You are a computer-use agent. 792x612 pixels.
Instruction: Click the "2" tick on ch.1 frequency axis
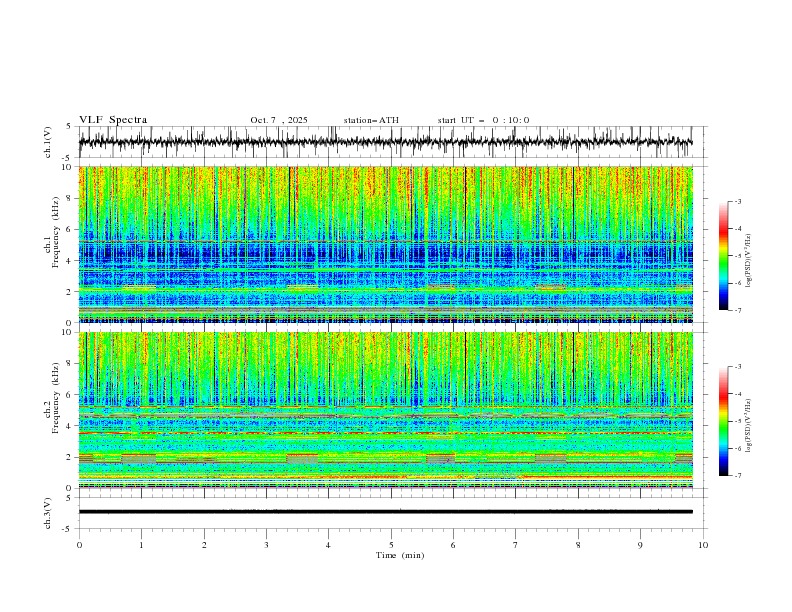[69, 292]
